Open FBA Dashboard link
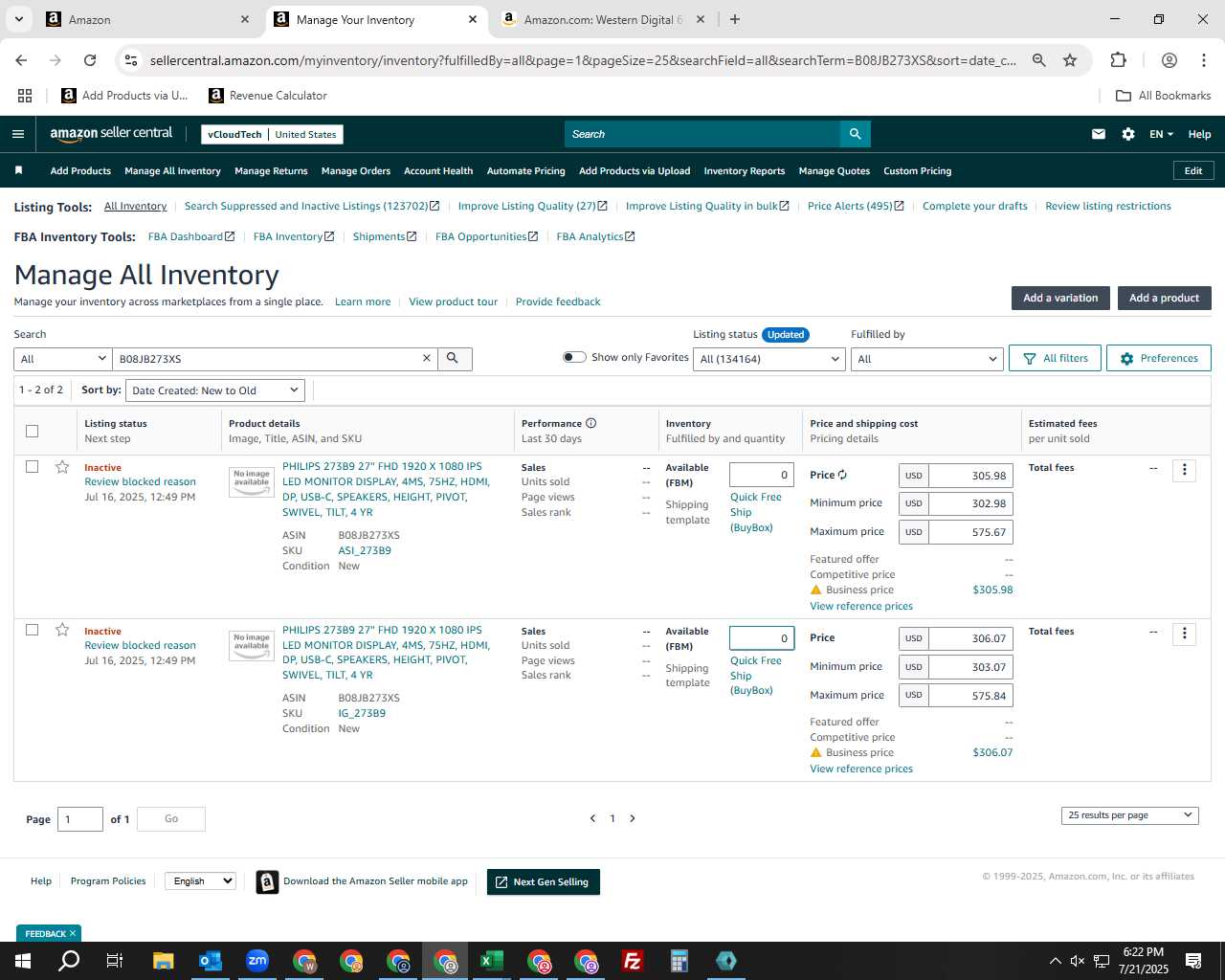This screenshot has width=1225, height=980. (x=190, y=236)
